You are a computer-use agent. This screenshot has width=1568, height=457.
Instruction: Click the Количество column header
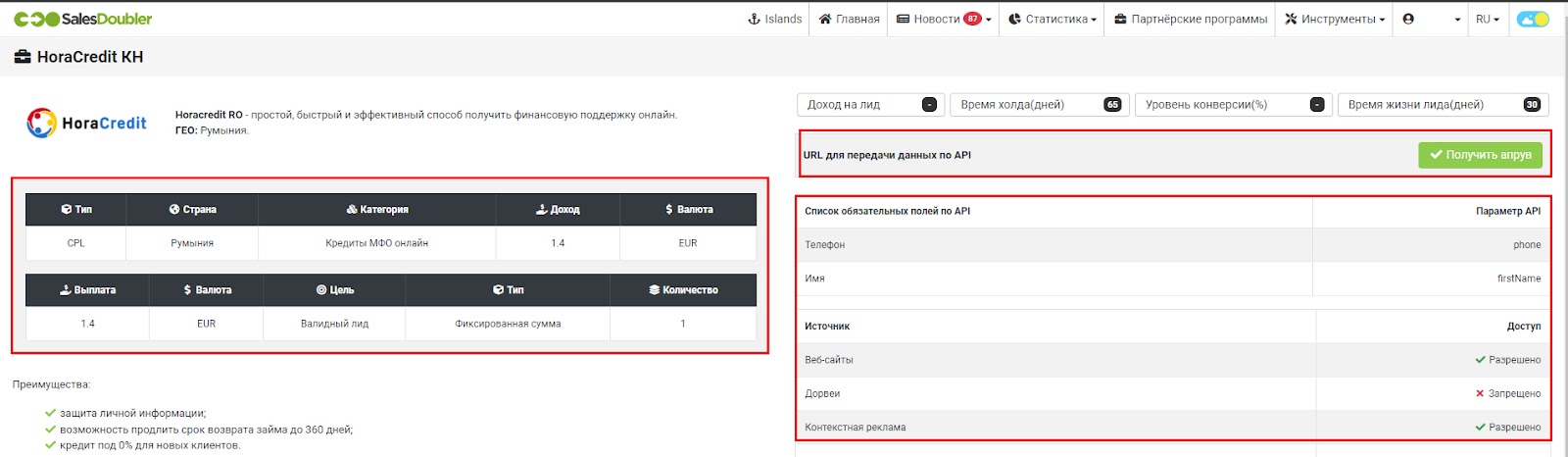683,290
